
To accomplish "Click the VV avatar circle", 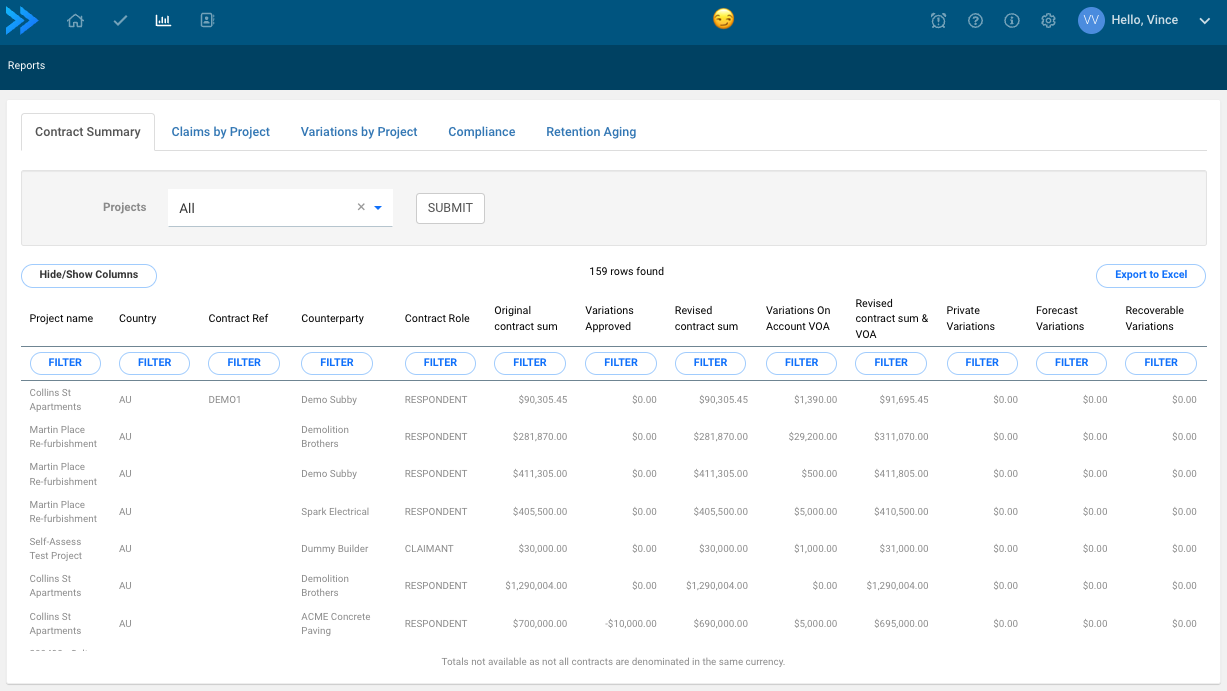I will point(1091,20).
